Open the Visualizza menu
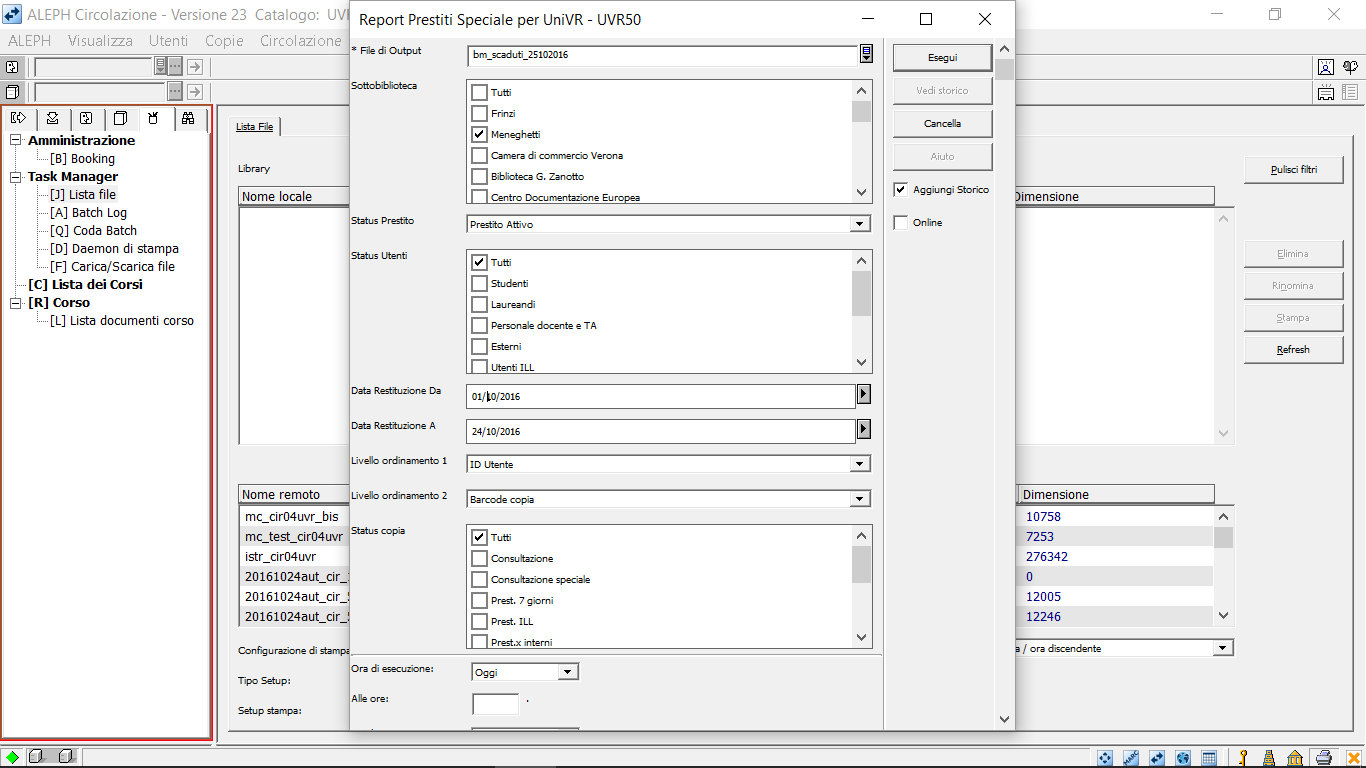The image size is (1366, 768). click(100, 40)
